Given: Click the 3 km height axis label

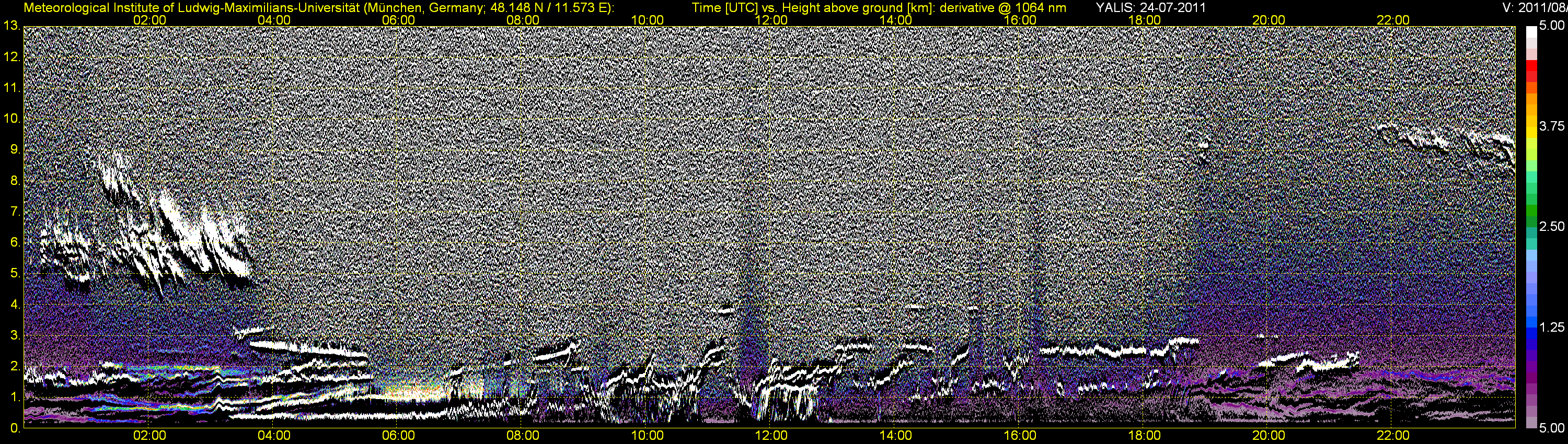Looking at the screenshot, I should click(x=15, y=335).
